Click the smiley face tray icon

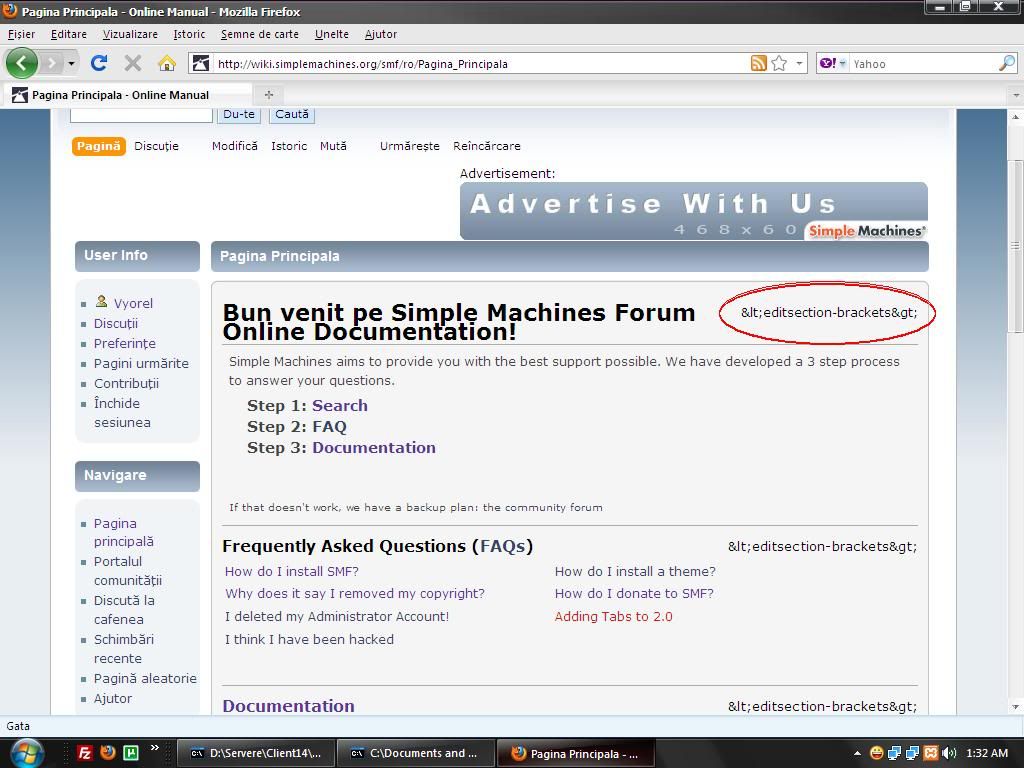pos(877,753)
